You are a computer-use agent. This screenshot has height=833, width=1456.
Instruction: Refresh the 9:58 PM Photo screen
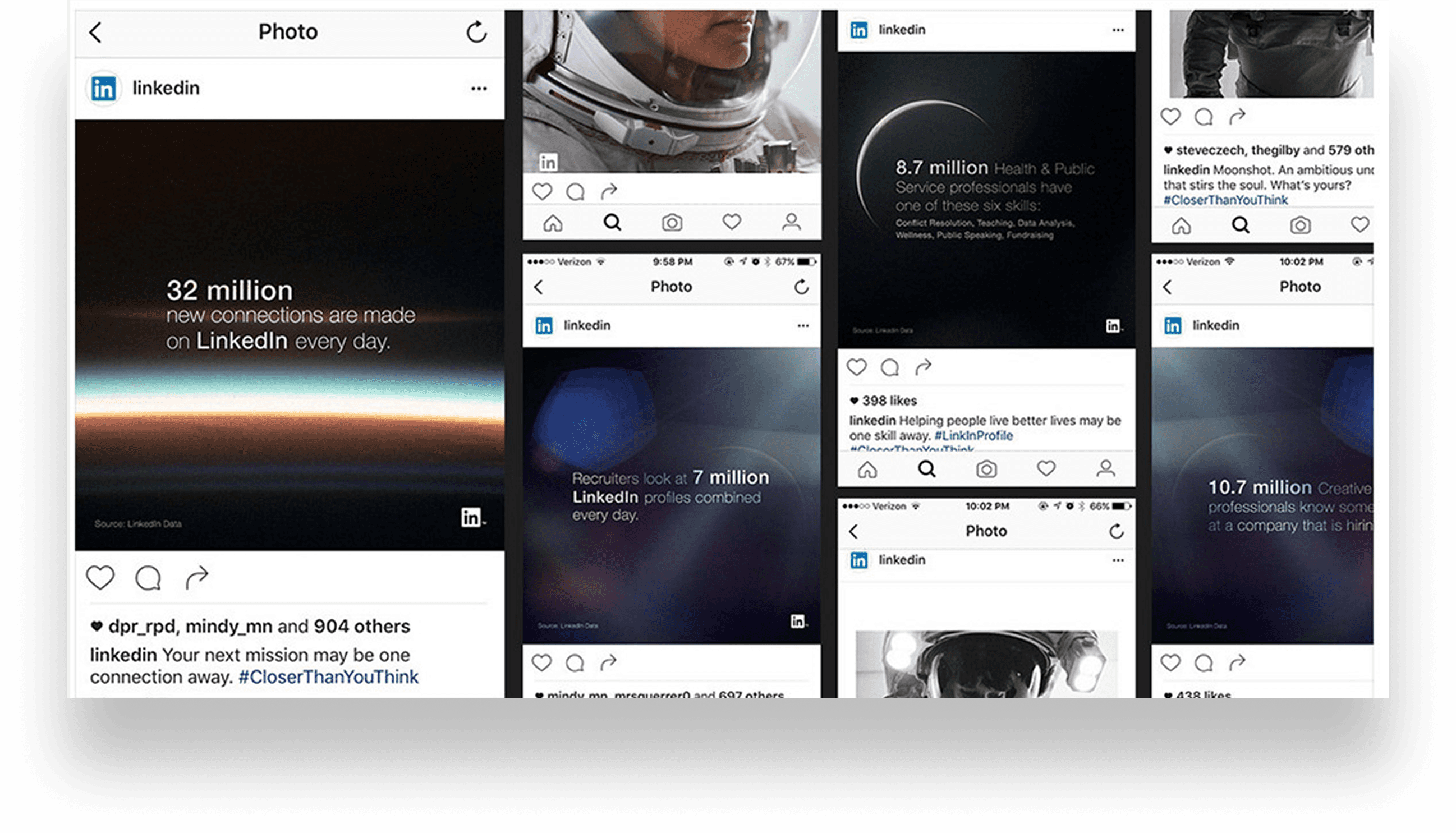coord(801,287)
